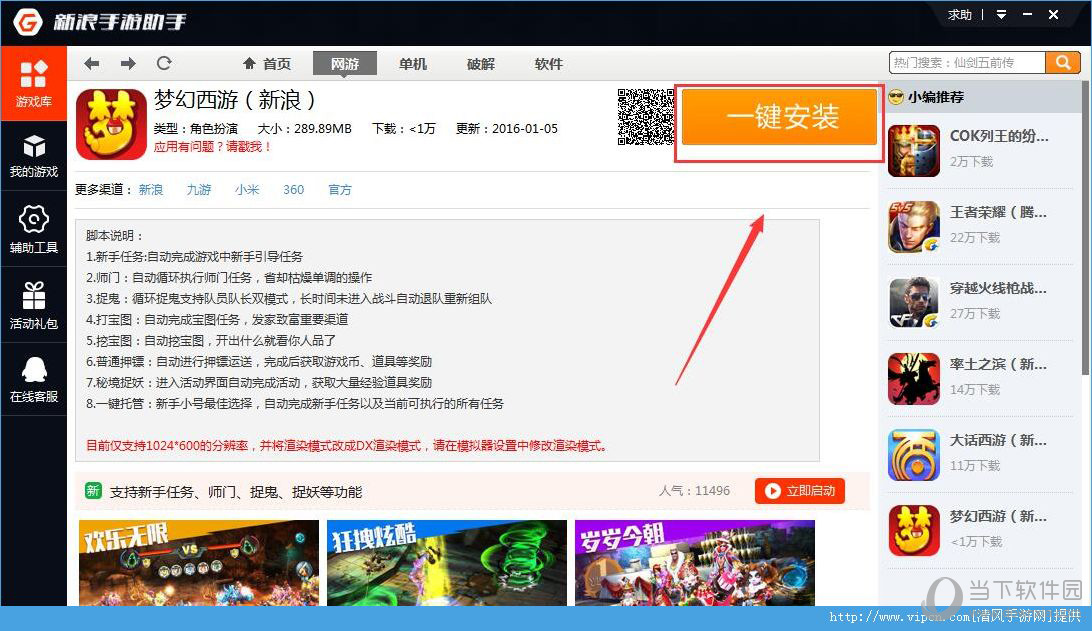The width and height of the screenshot is (1092, 631).
Task: Open the 新浪 channel link
Action: point(151,189)
